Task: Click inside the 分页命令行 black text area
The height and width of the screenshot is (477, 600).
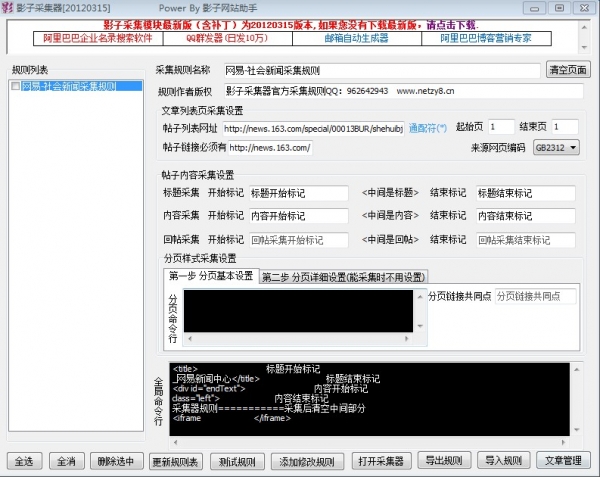Action: click(x=298, y=311)
